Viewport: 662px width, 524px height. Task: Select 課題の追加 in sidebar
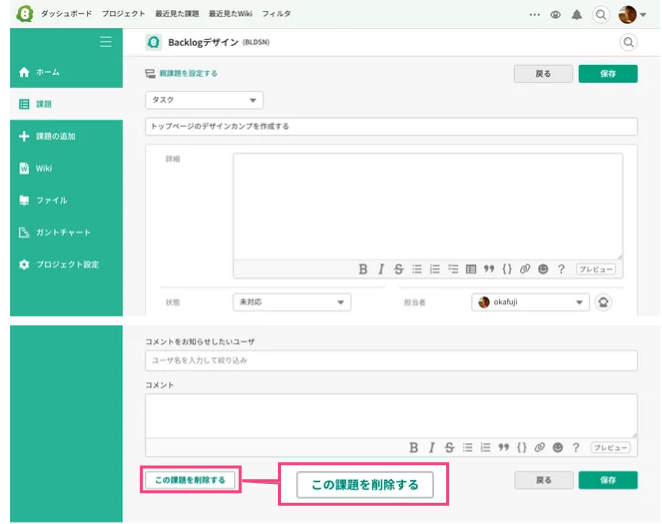pos(66,136)
